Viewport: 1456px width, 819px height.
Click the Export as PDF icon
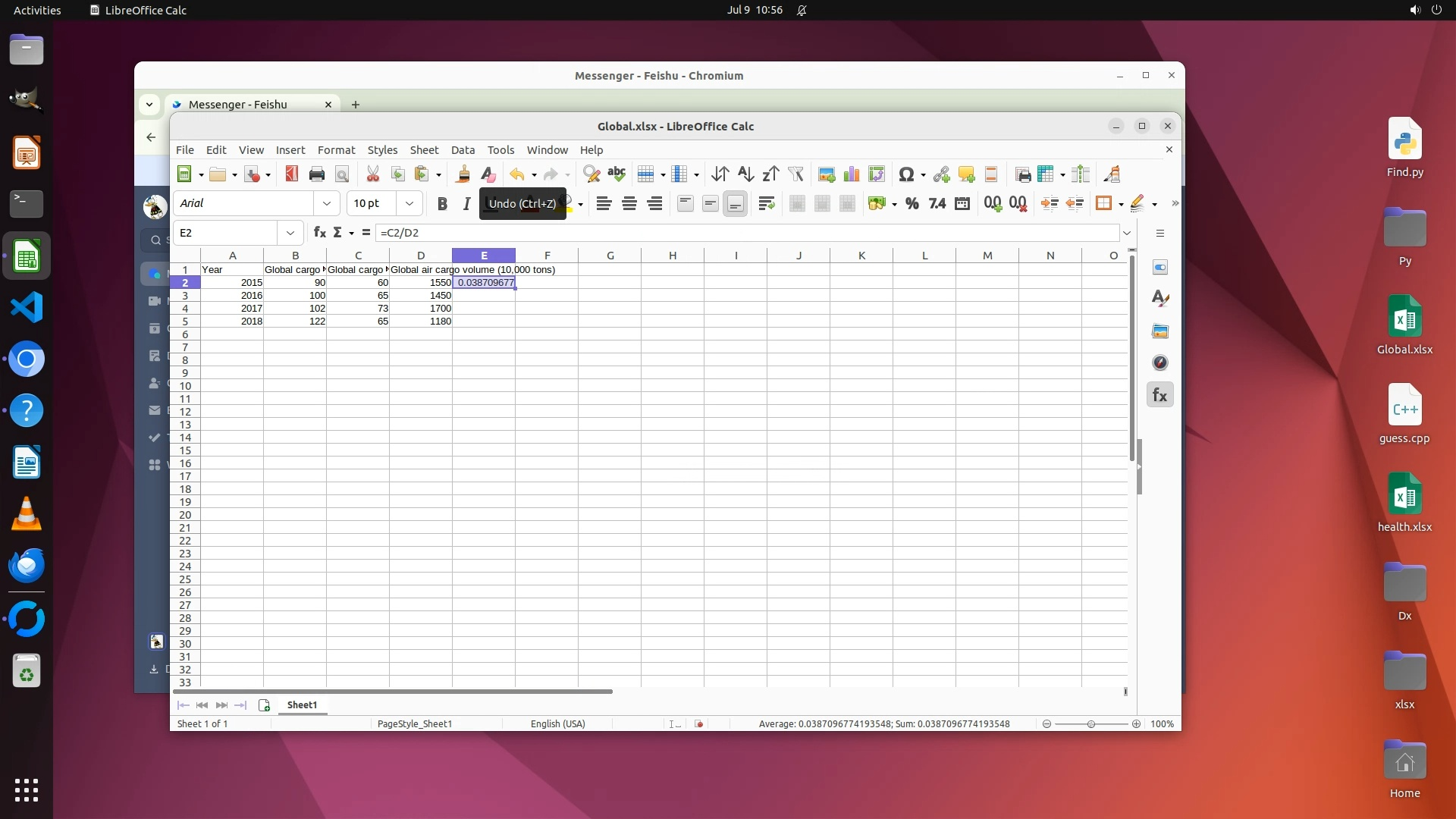(292, 174)
